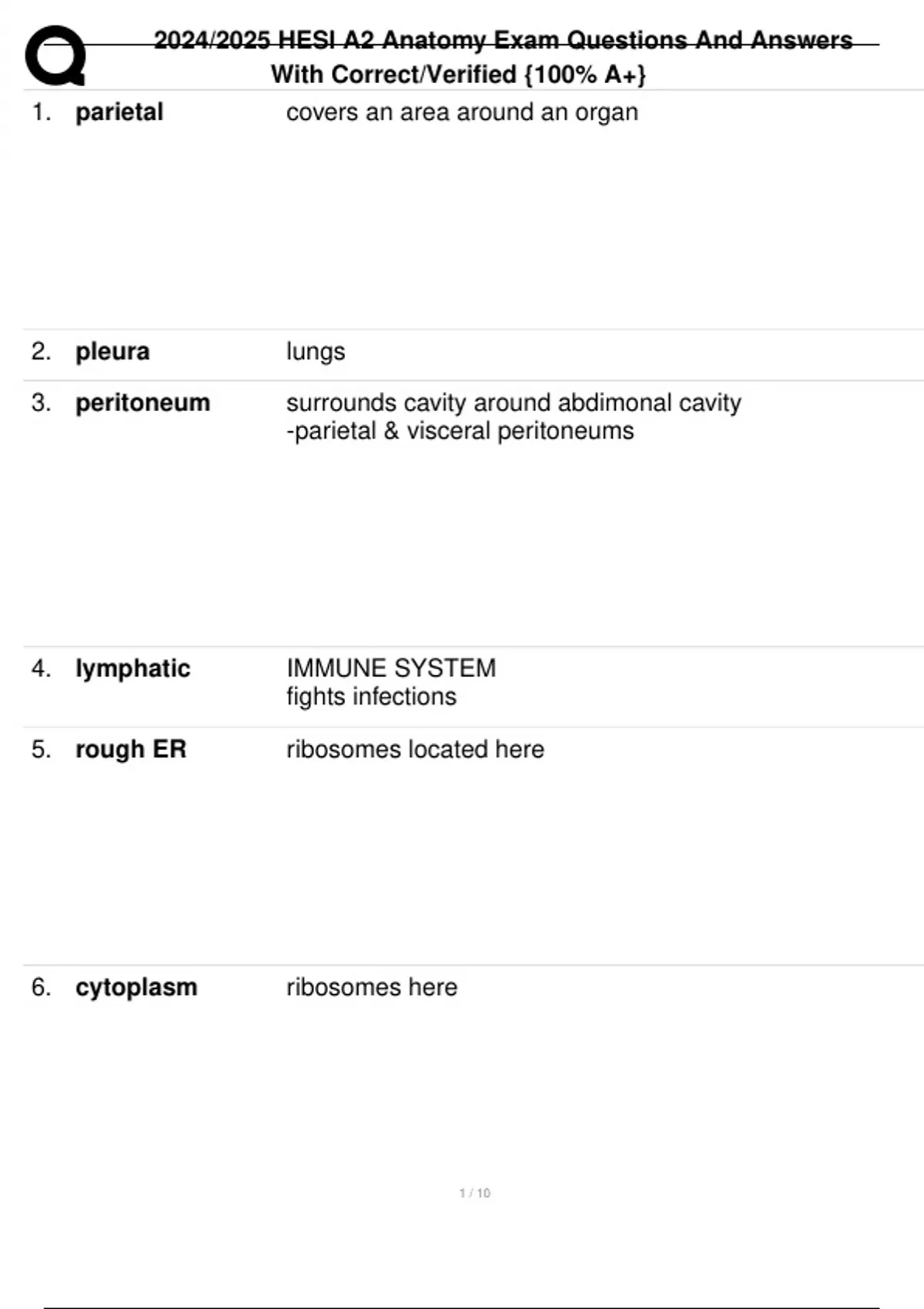Click the 'IMMUNE SYSTEM' text
Viewport: 924px width, 1309px height.
[x=391, y=668]
